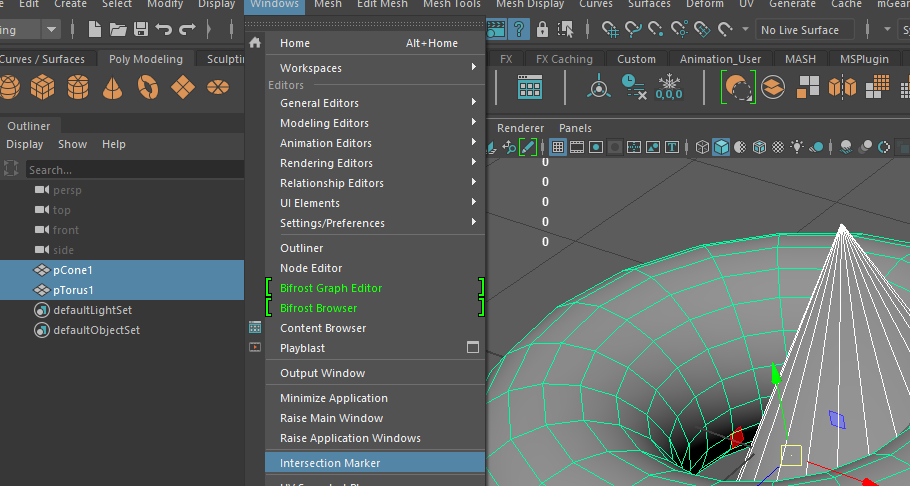Switch to the Poly Modeling shelf tab
This screenshot has height=486, width=910.
click(146, 59)
